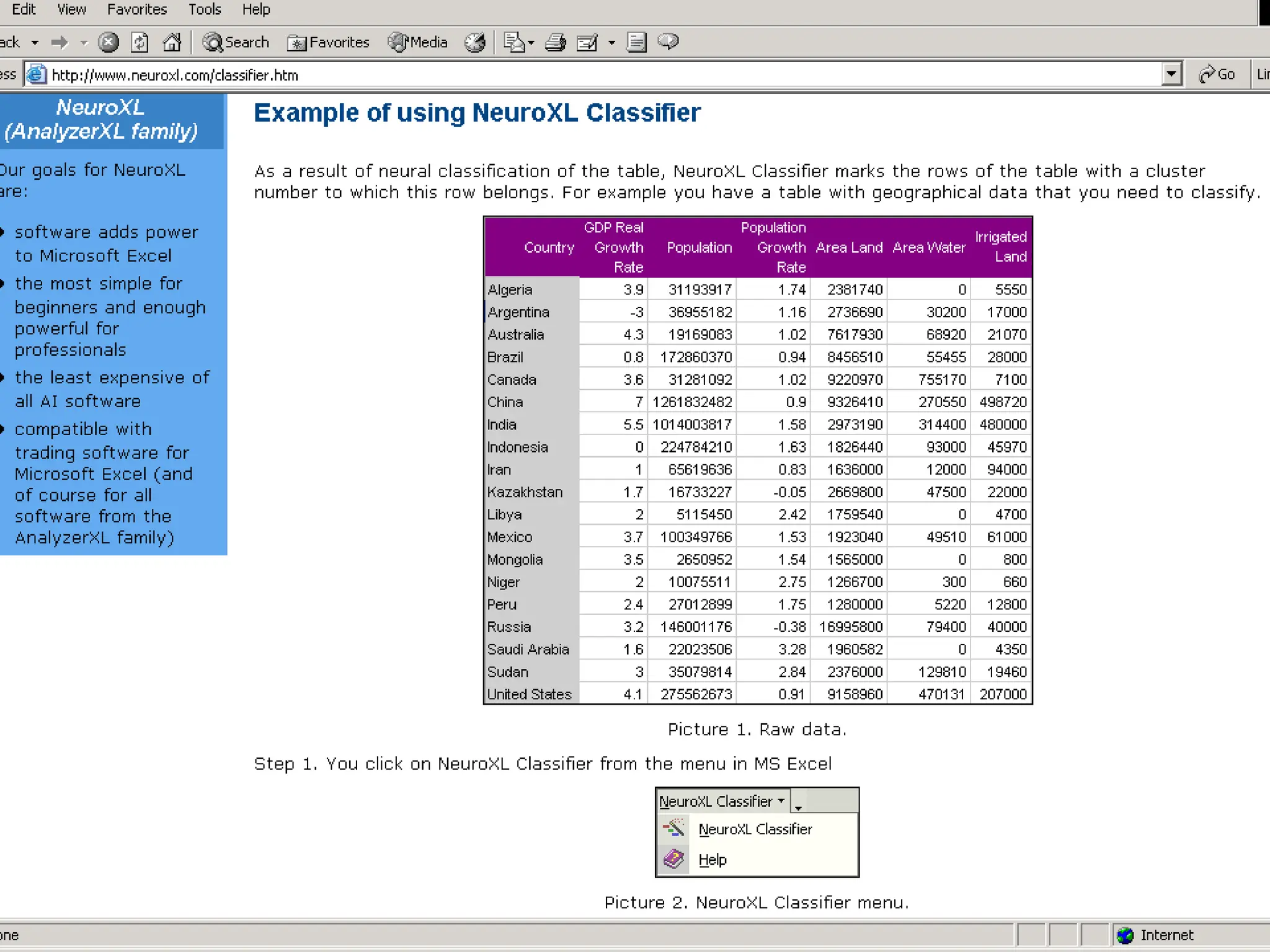Go to the Home page icon
This screenshot has height=952, width=1270.
(172, 42)
